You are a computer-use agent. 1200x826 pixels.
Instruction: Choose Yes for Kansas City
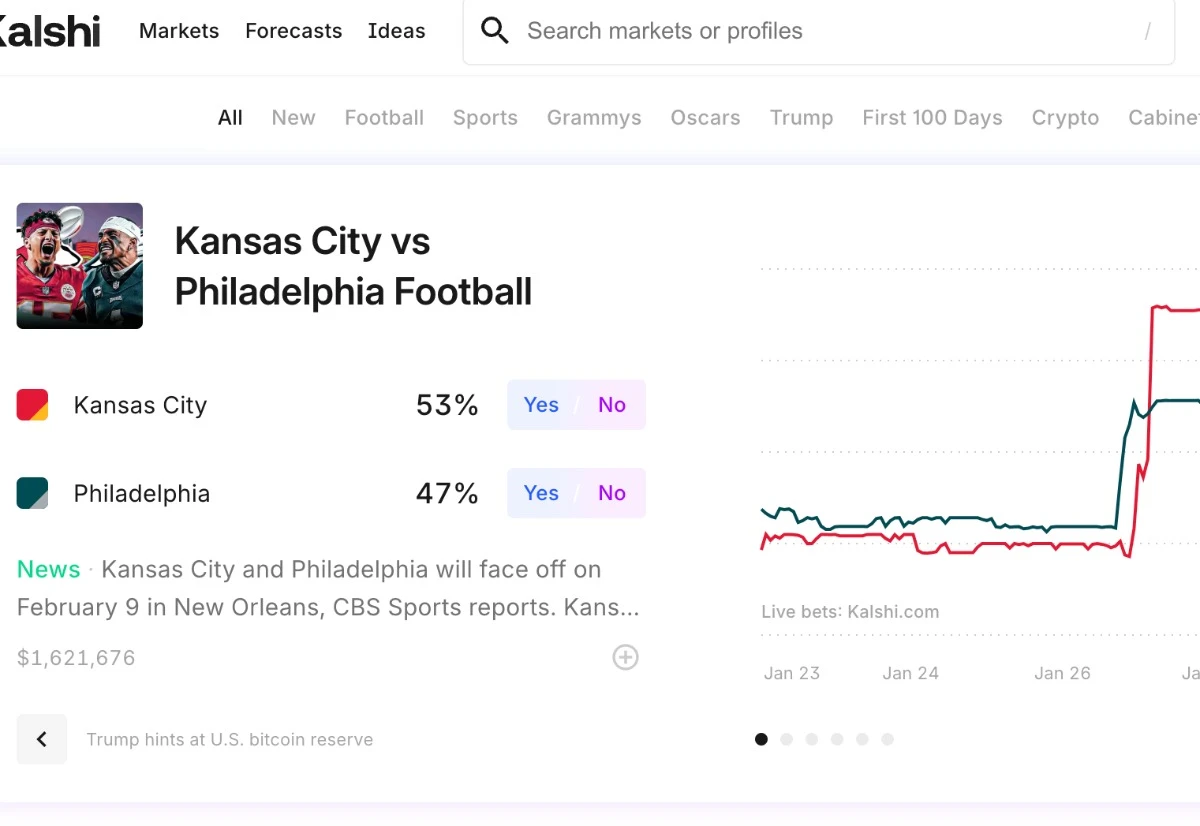541,405
